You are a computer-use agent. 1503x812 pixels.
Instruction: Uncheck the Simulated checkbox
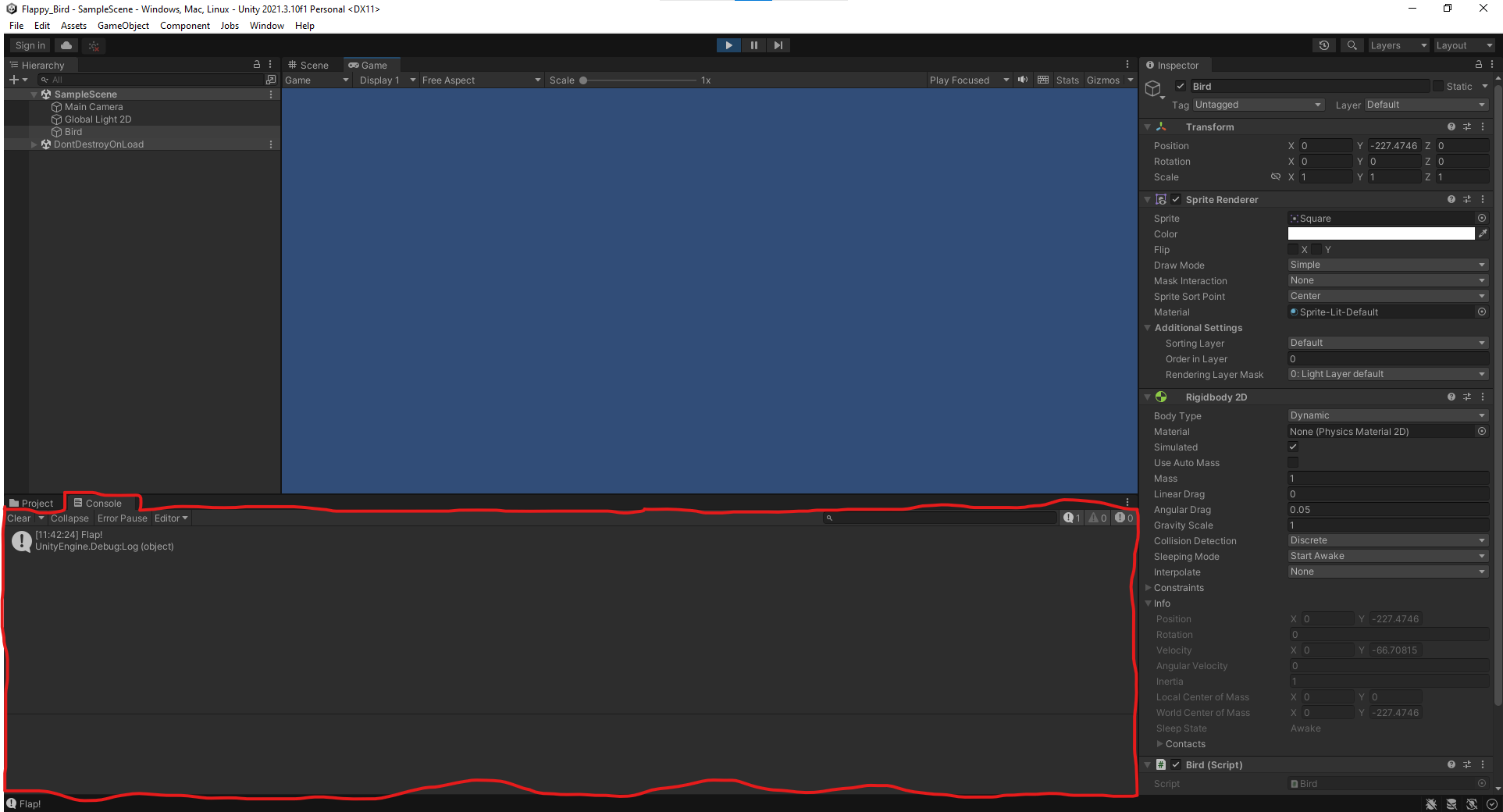(1293, 447)
